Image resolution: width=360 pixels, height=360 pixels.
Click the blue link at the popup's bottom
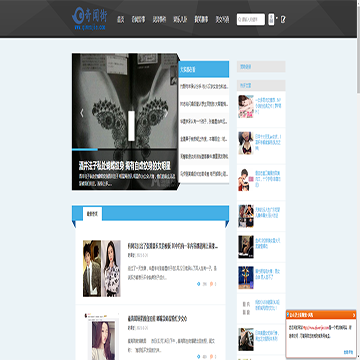coord(348,352)
